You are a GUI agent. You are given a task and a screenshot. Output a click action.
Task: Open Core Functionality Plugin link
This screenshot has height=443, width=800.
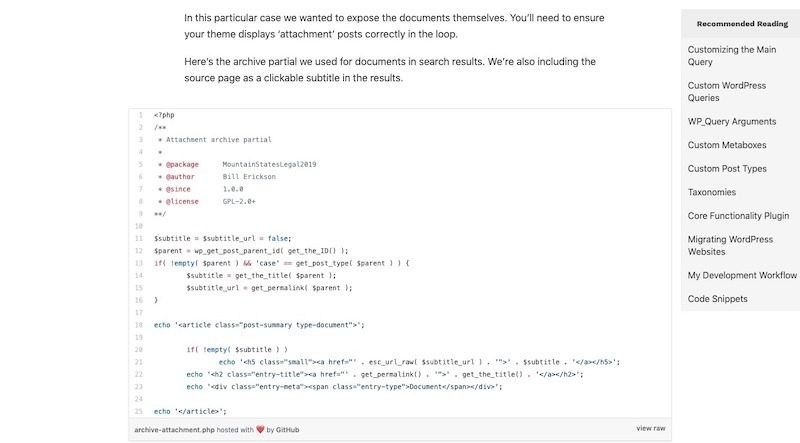pos(738,215)
